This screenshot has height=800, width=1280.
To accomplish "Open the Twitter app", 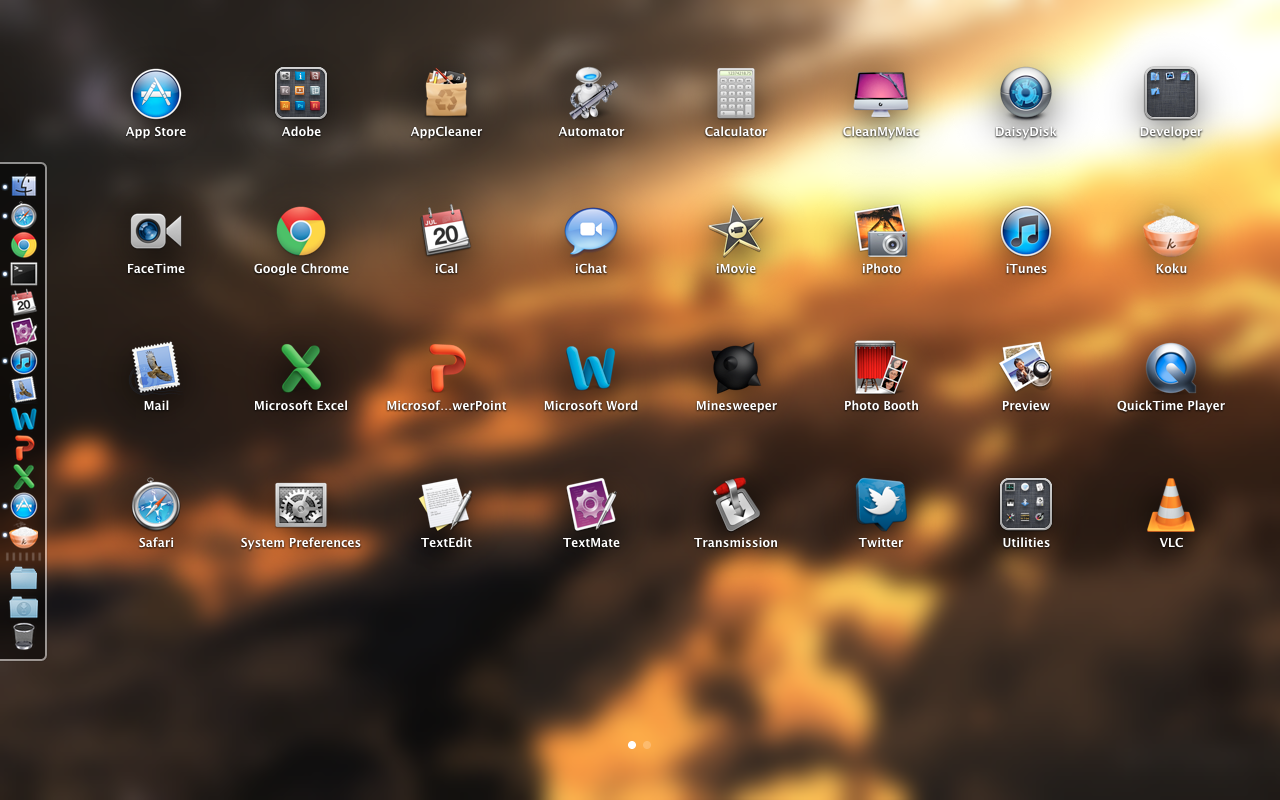I will pos(881,505).
